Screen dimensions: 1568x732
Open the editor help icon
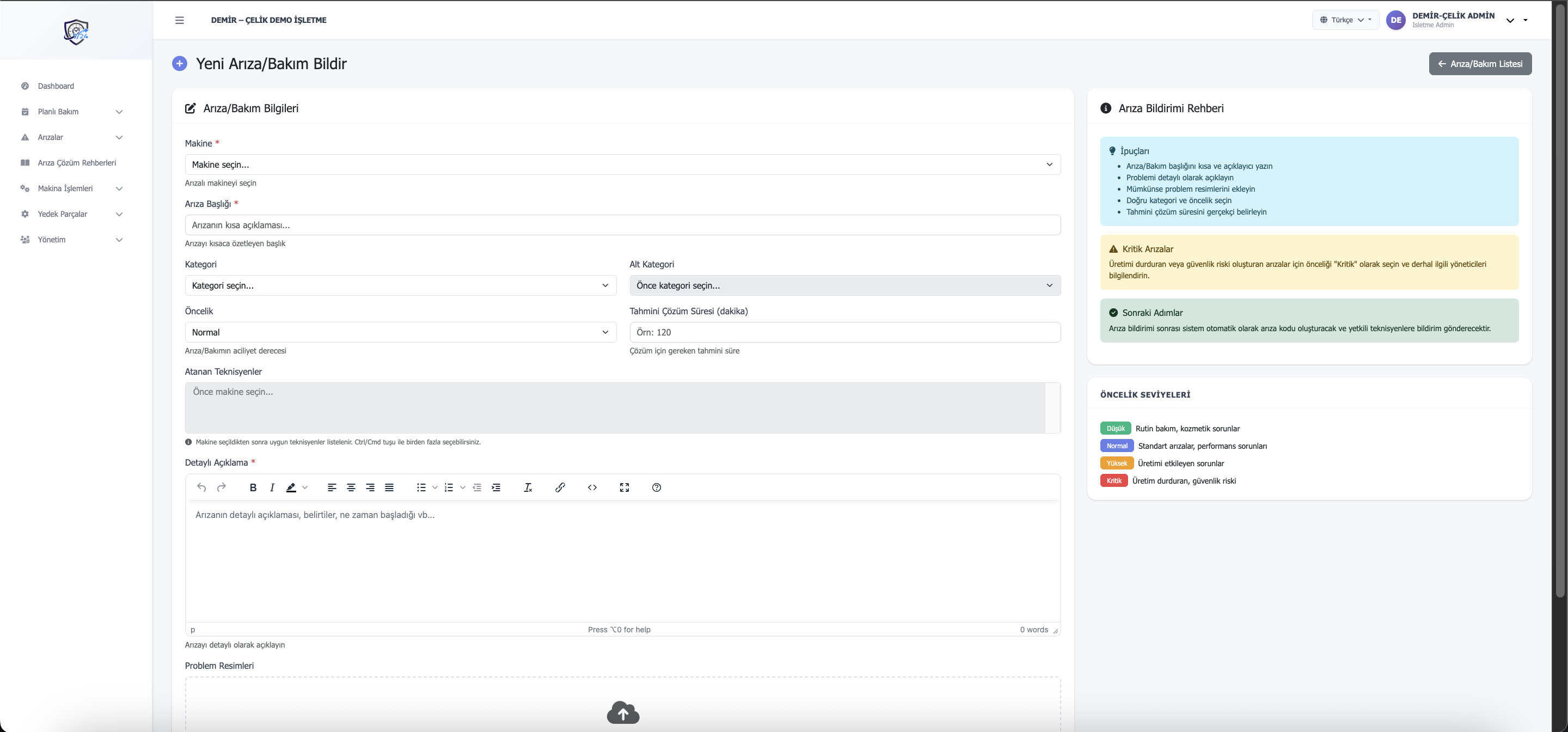[656, 487]
